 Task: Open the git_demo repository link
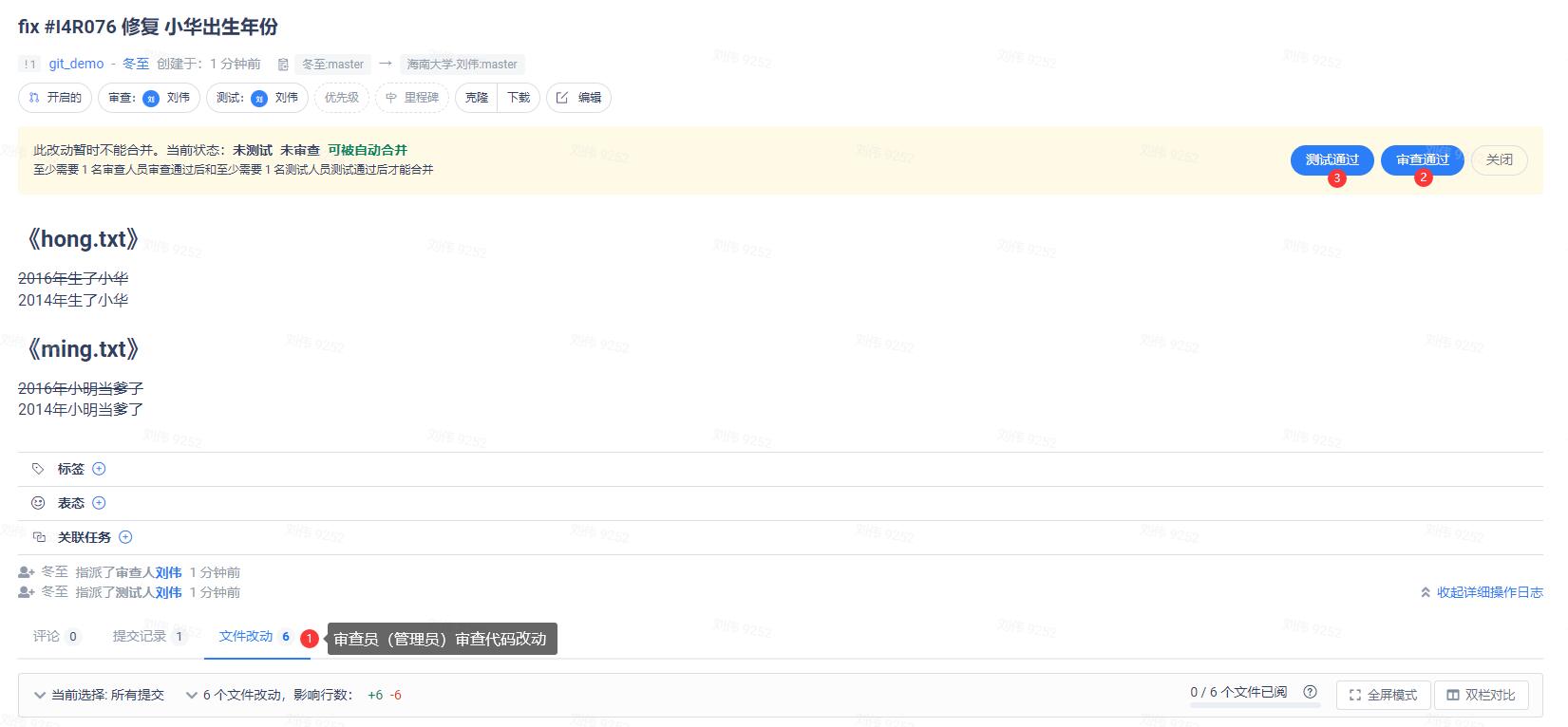click(x=76, y=64)
